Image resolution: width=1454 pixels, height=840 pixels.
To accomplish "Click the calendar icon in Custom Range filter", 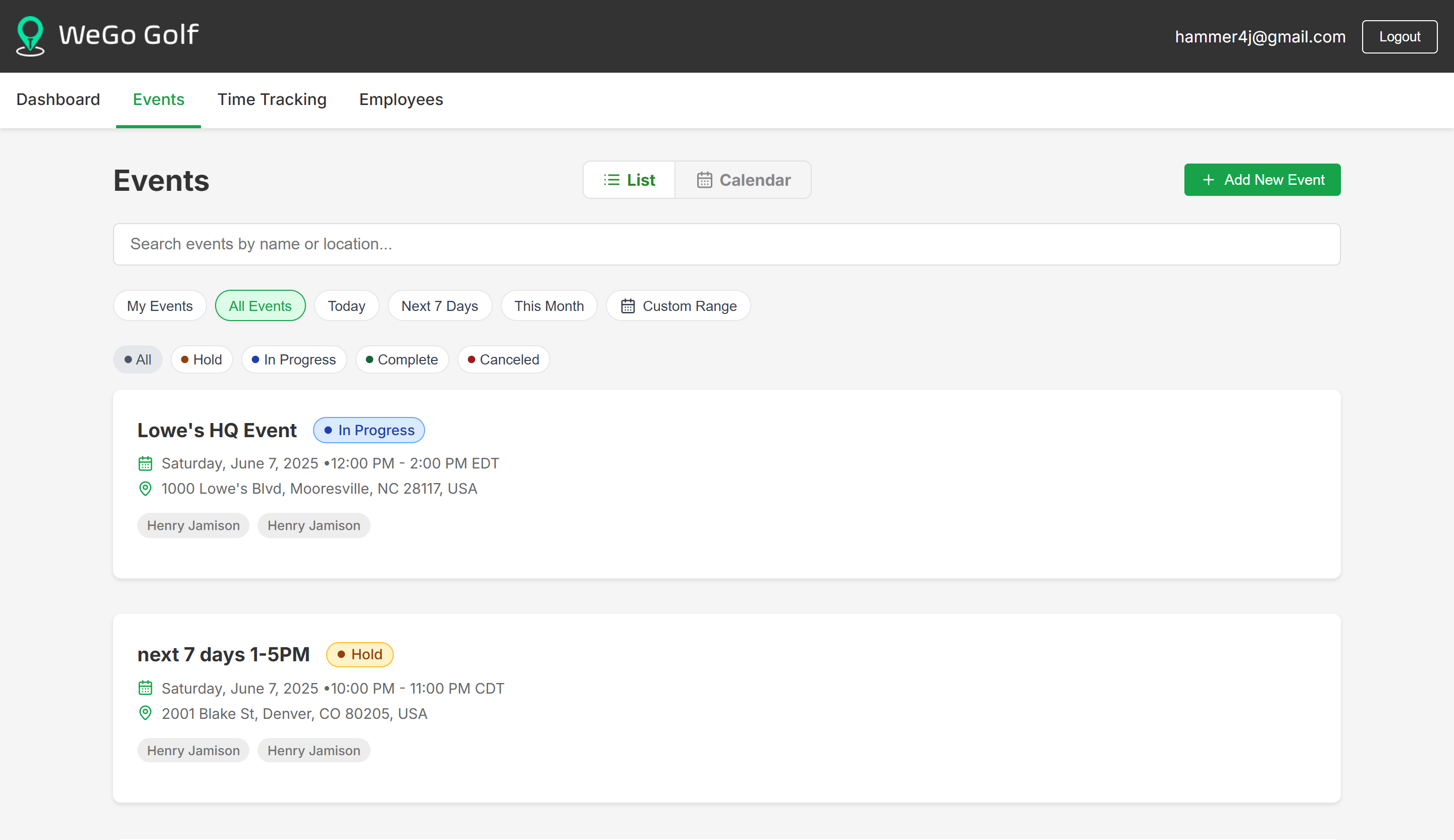I will 628,306.
